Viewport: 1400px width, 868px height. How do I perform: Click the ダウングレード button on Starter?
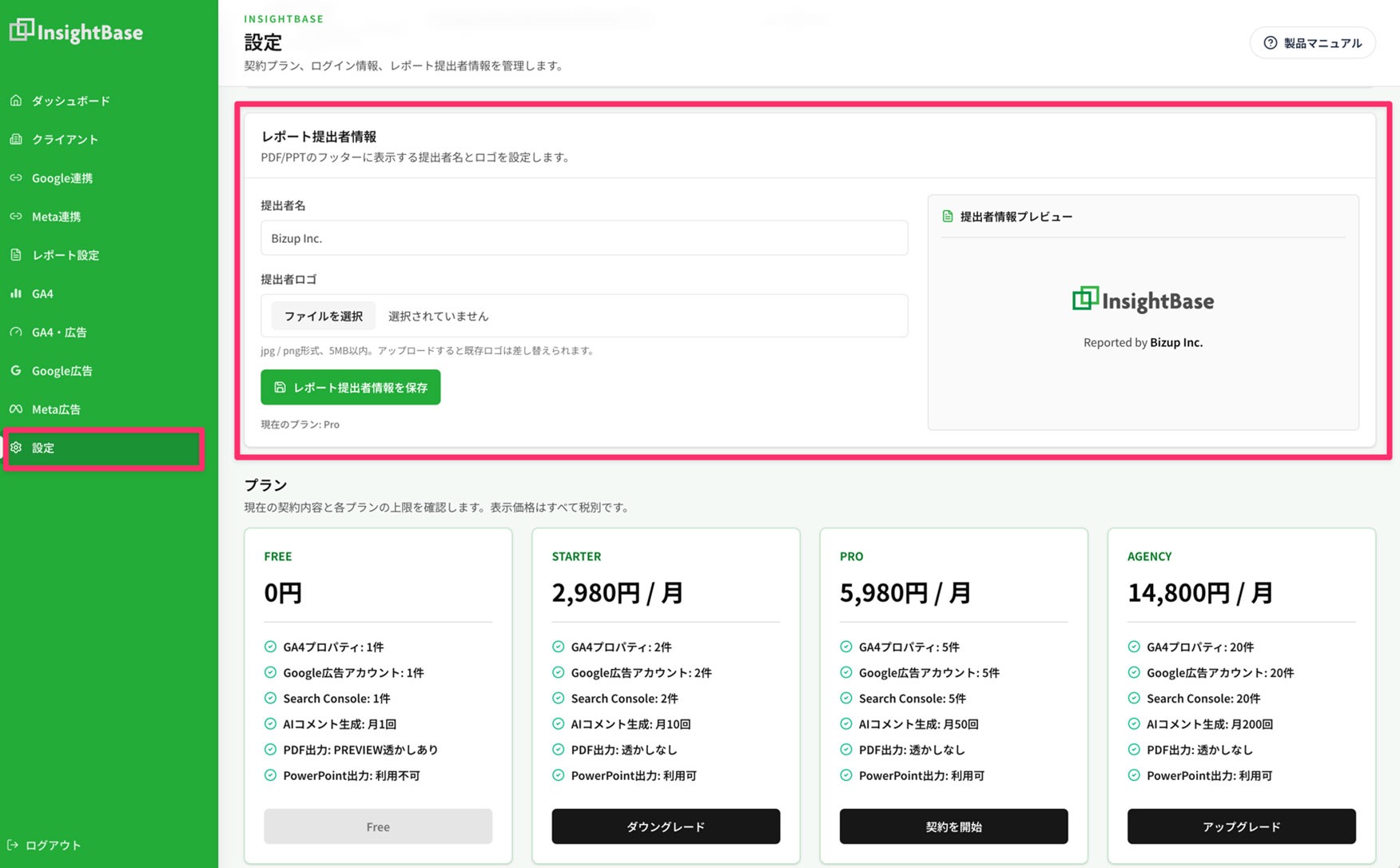coord(666,826)
